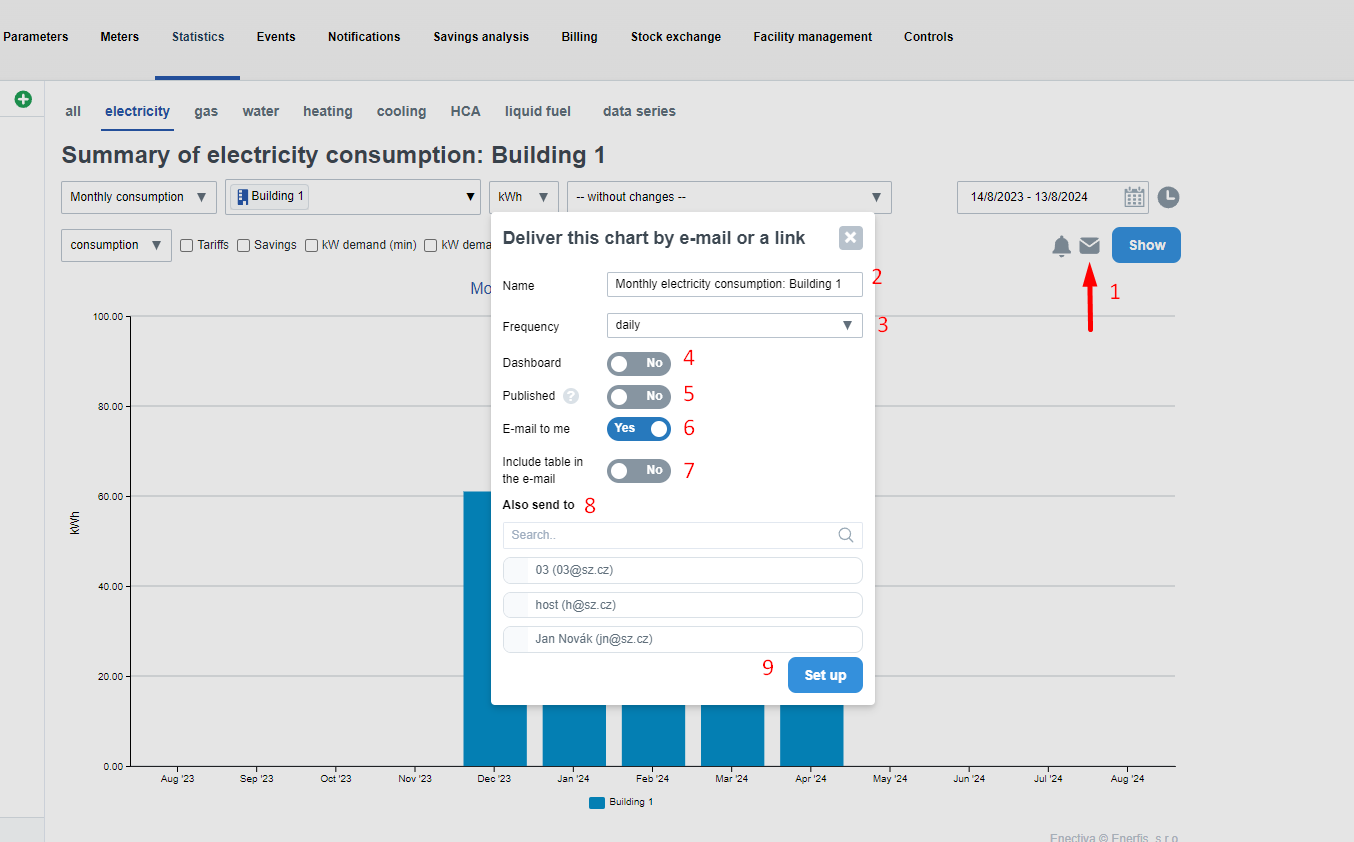Expand the Monthly consumption dropdown

(139, 197)
